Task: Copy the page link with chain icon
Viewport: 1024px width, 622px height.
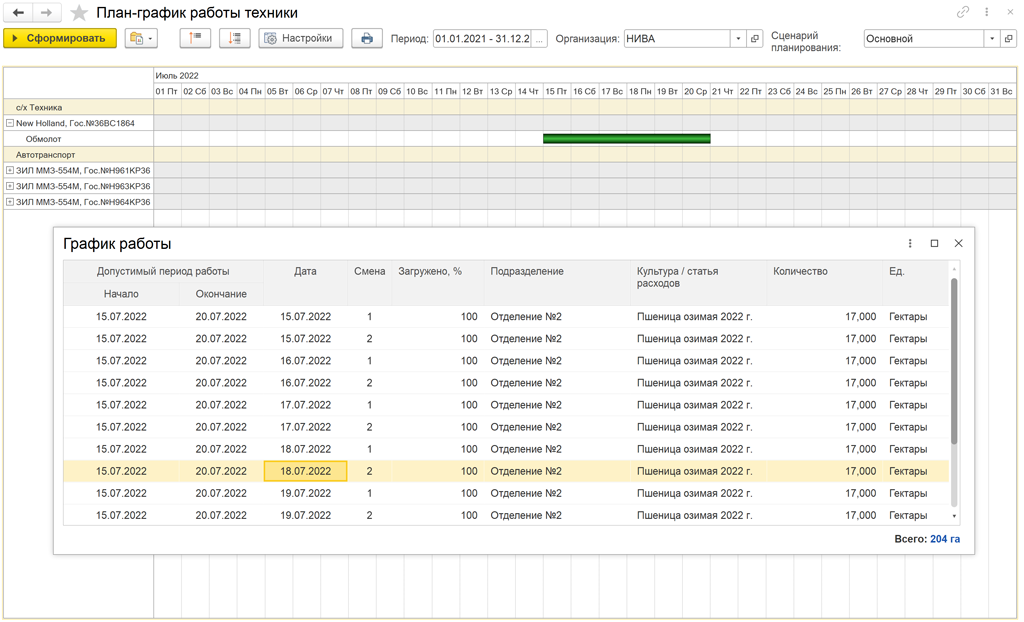Action: click(x=963, y=13)
